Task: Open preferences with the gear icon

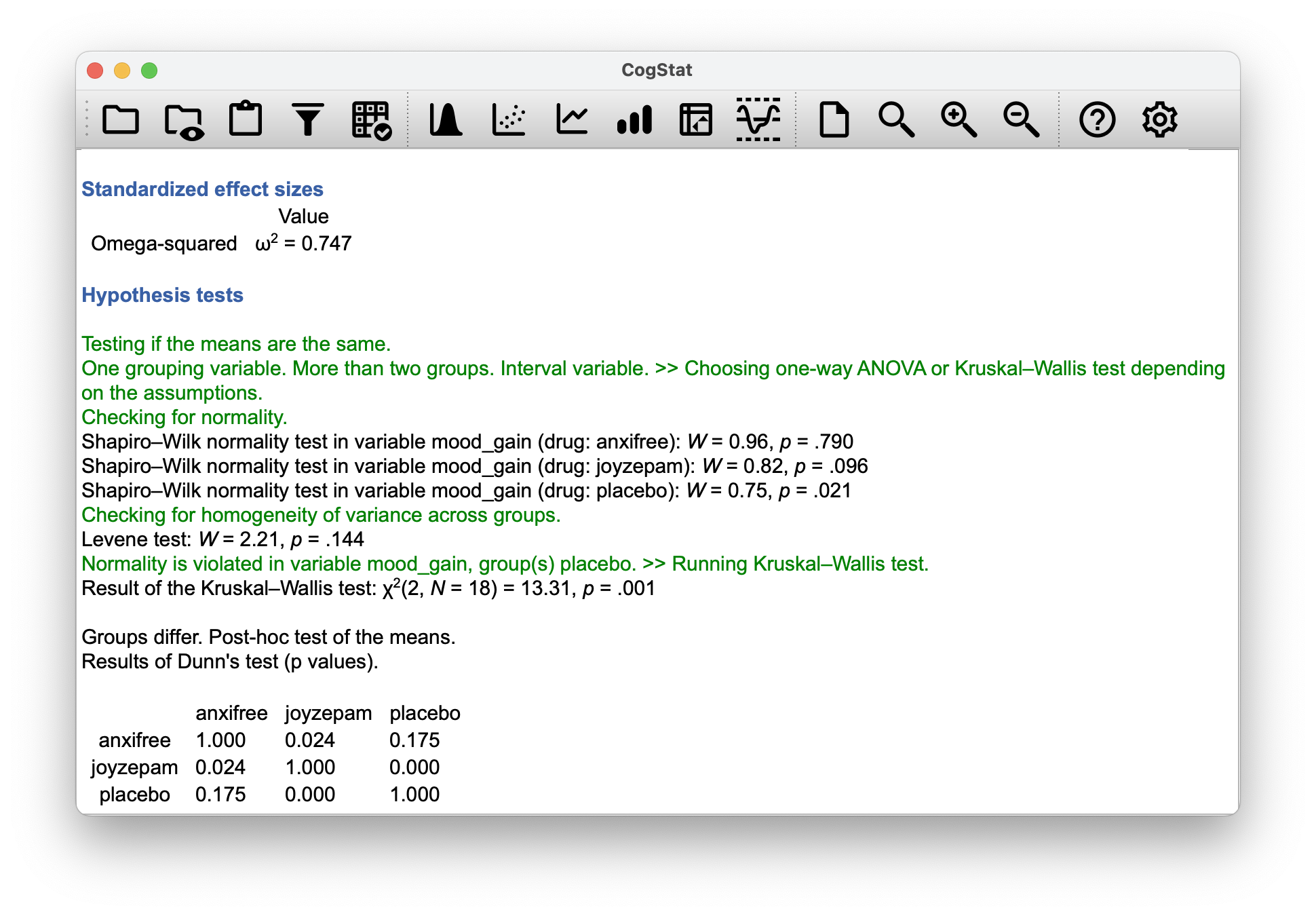Action: 1161,120
